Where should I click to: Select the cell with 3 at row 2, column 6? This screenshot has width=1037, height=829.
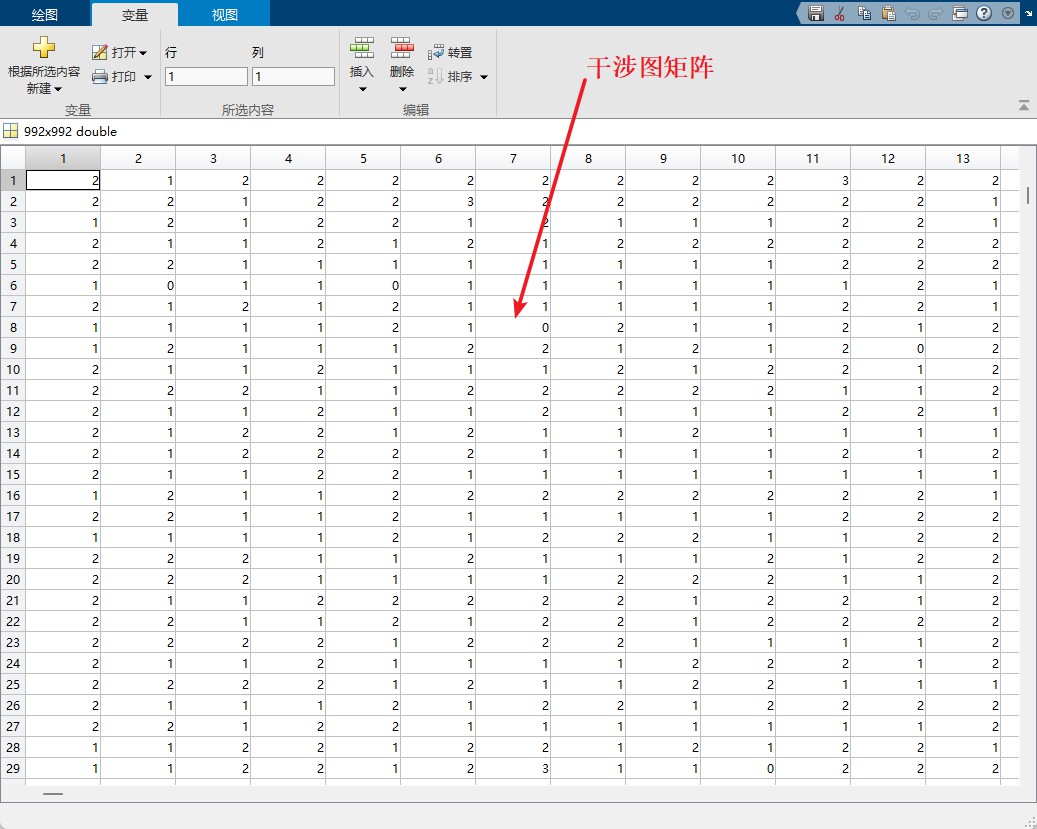[438, 202]
